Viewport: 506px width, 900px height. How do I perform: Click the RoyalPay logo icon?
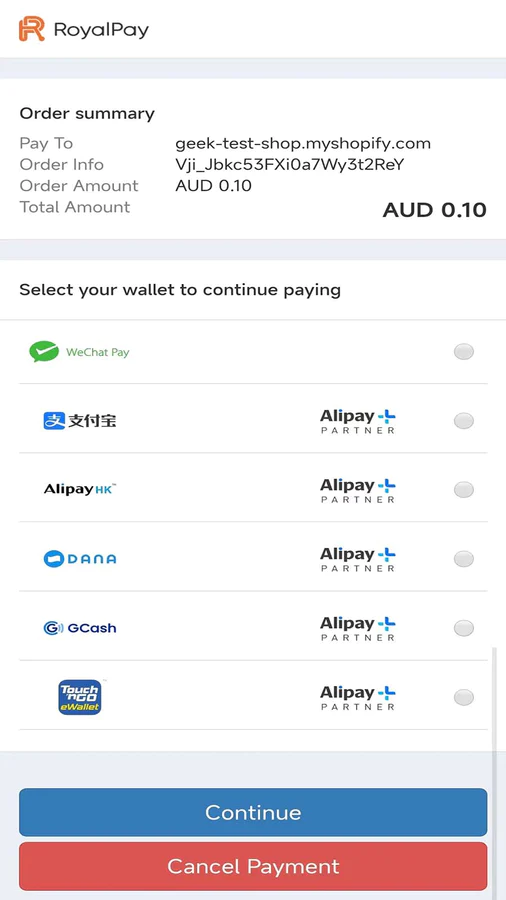(x=32, y=29)
